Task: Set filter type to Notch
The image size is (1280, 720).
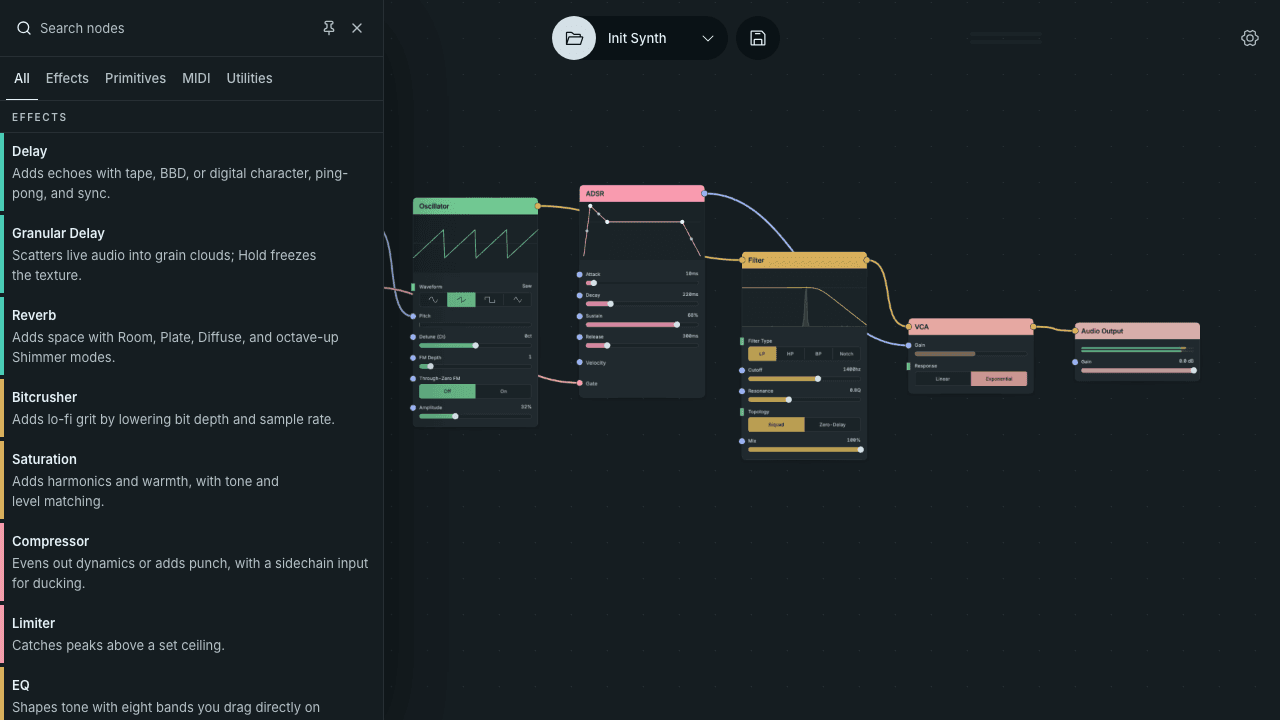Action: click(846, 353)
